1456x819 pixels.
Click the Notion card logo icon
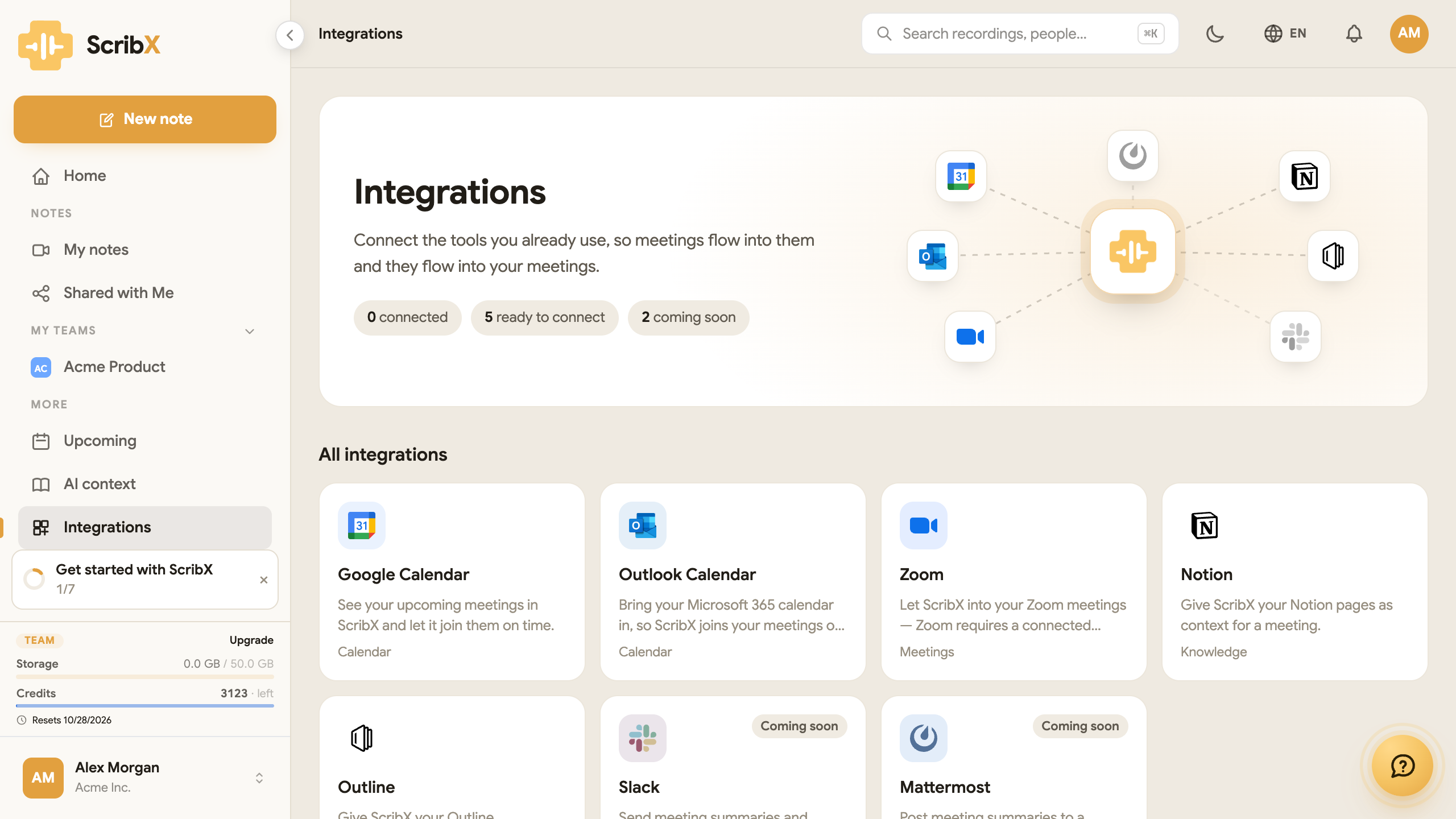[x=1204, y=526]
